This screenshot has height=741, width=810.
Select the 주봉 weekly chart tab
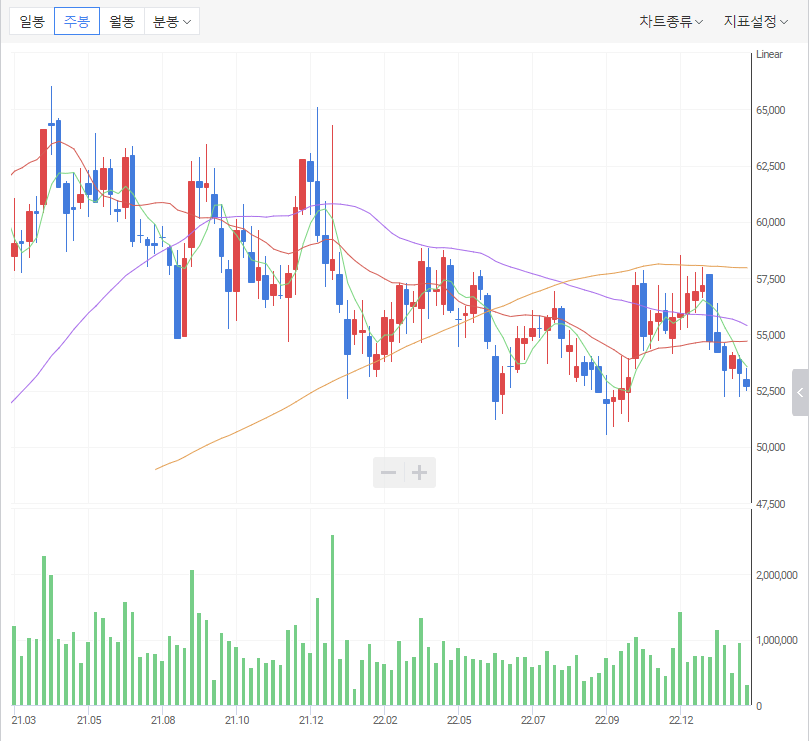[x=77, y=22]
